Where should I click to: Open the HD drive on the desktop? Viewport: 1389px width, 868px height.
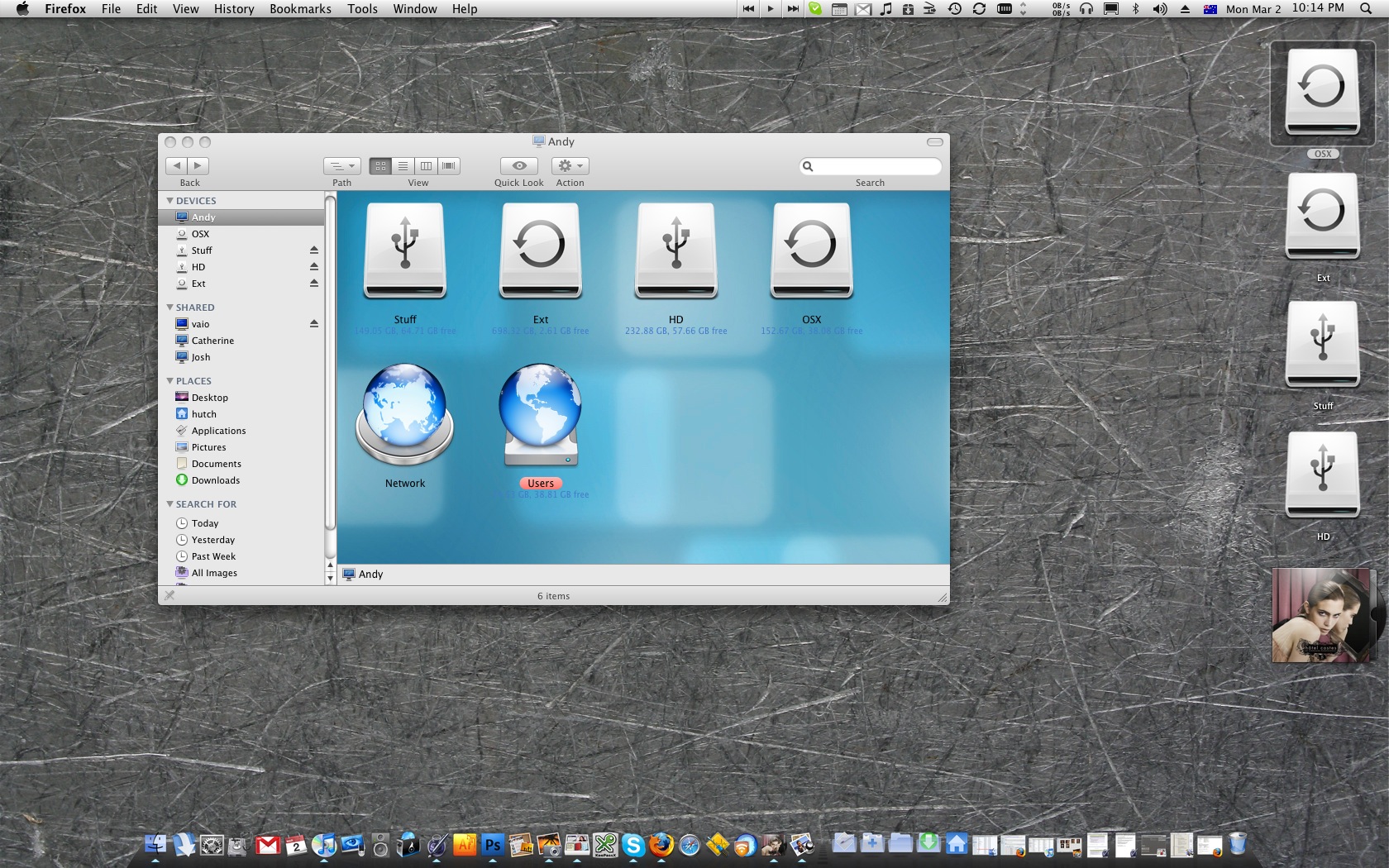[x=1322, y=475]
